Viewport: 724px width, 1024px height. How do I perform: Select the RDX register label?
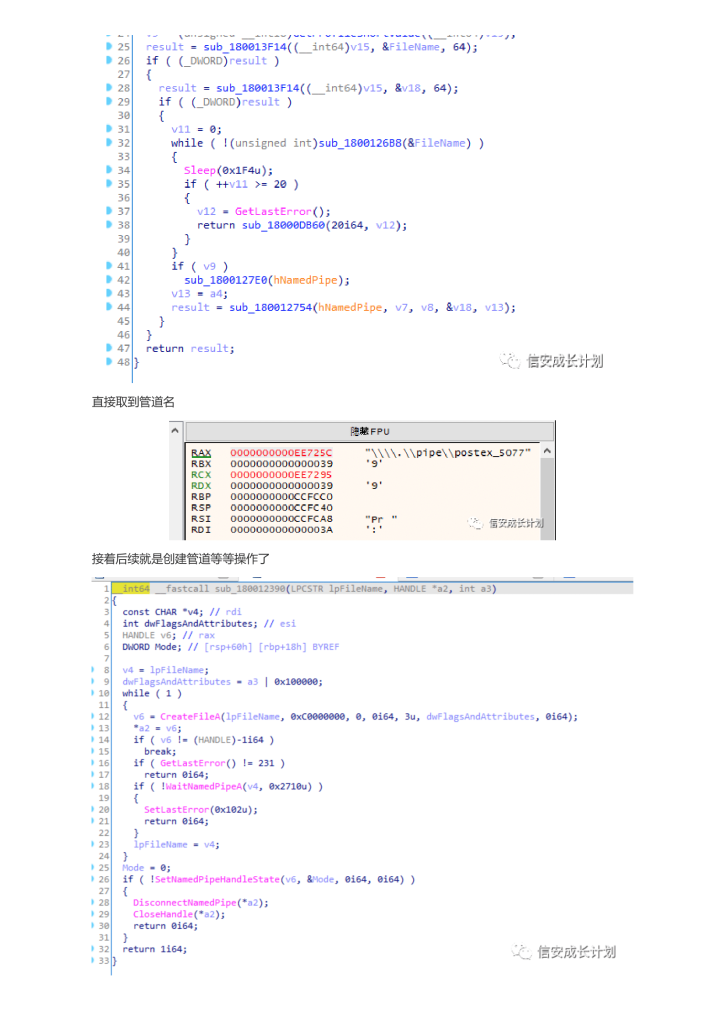pyautogui.click(x=201, y=486)
